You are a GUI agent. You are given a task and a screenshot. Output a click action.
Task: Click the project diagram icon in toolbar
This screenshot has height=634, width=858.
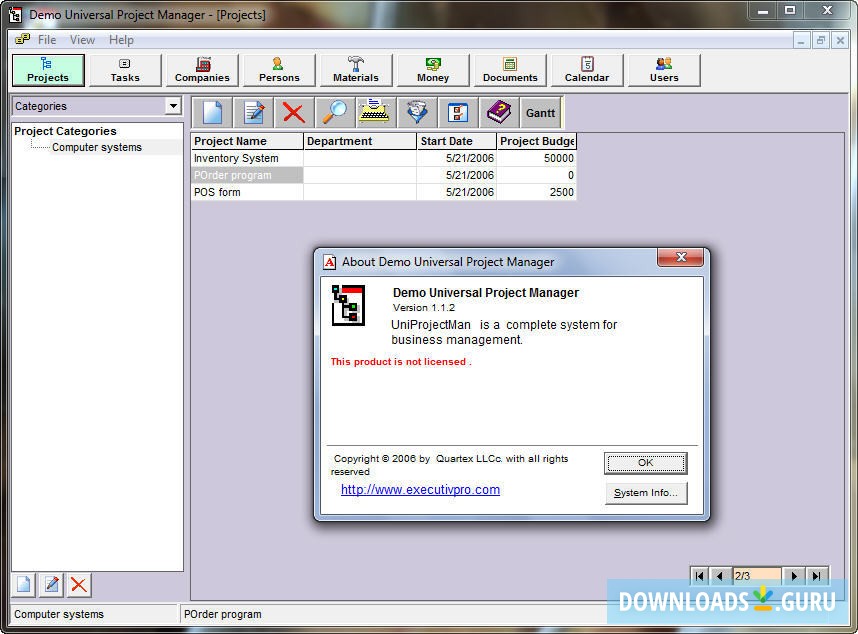point(458,113)
